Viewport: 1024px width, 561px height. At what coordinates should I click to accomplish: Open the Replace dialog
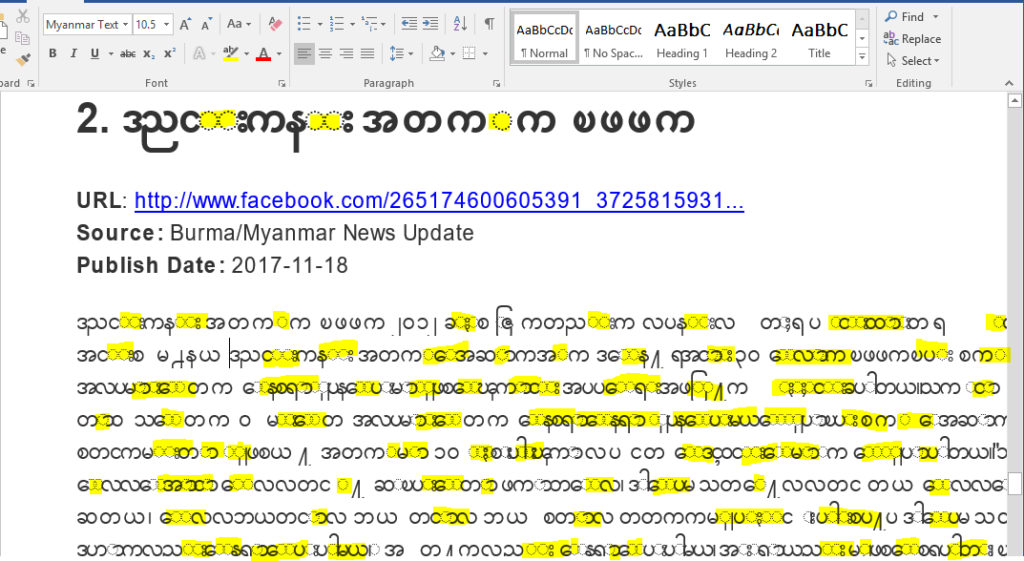(x=912, y=39)
